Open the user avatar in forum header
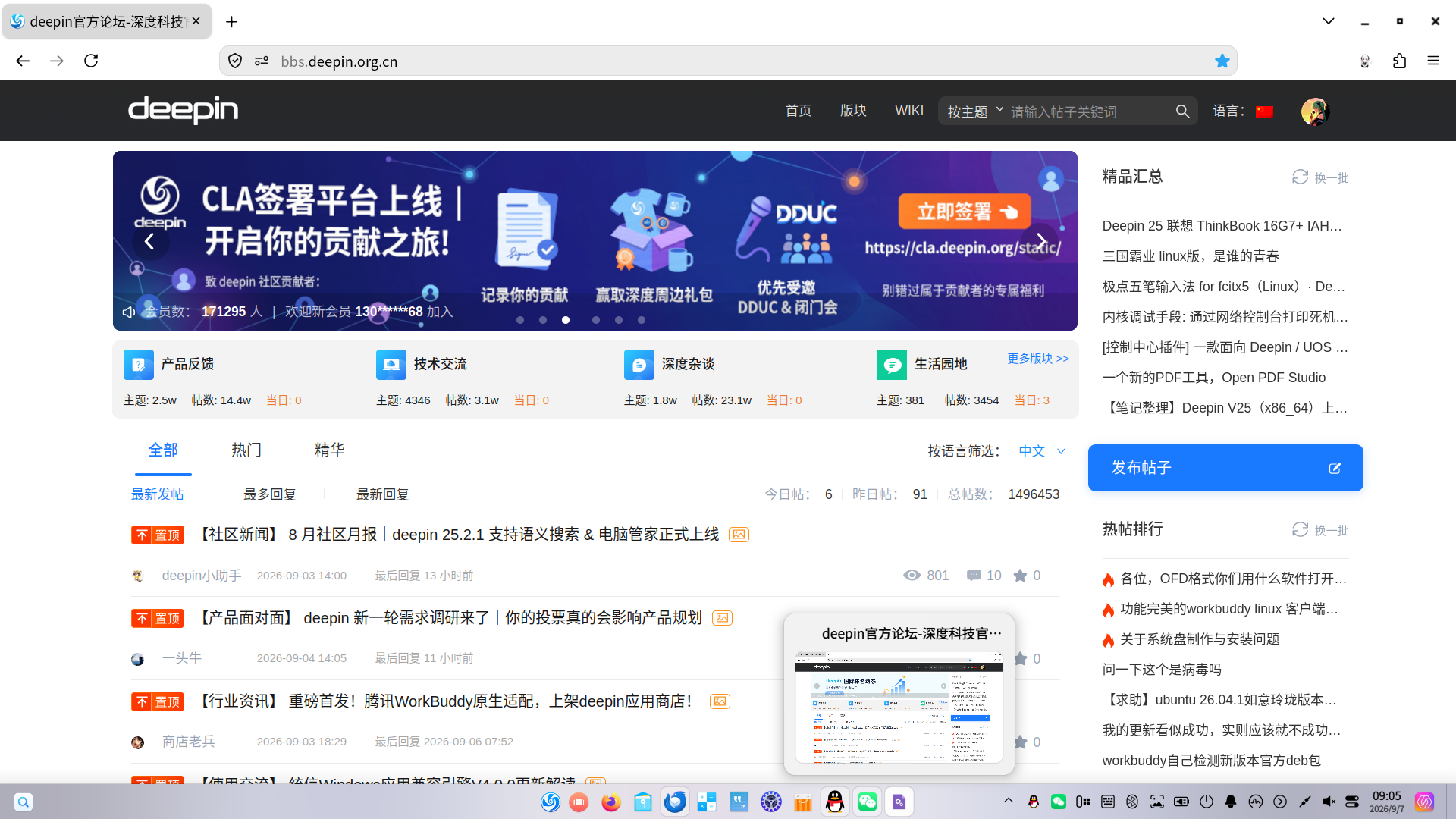The height and width of the screenshot is (819, 1456). pos(1315,111)
